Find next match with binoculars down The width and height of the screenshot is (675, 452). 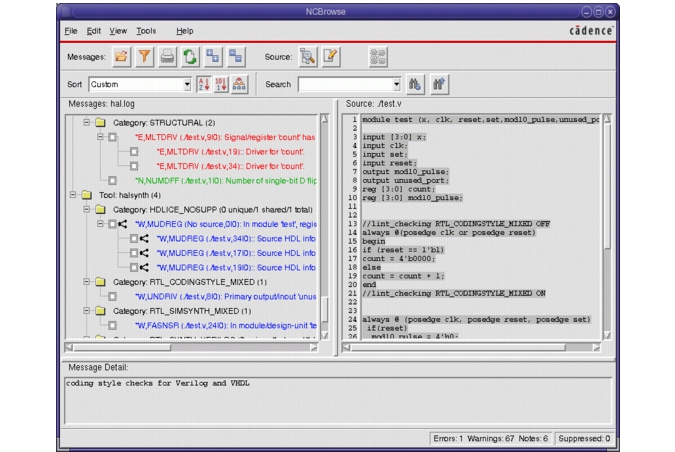pos(415,84)
